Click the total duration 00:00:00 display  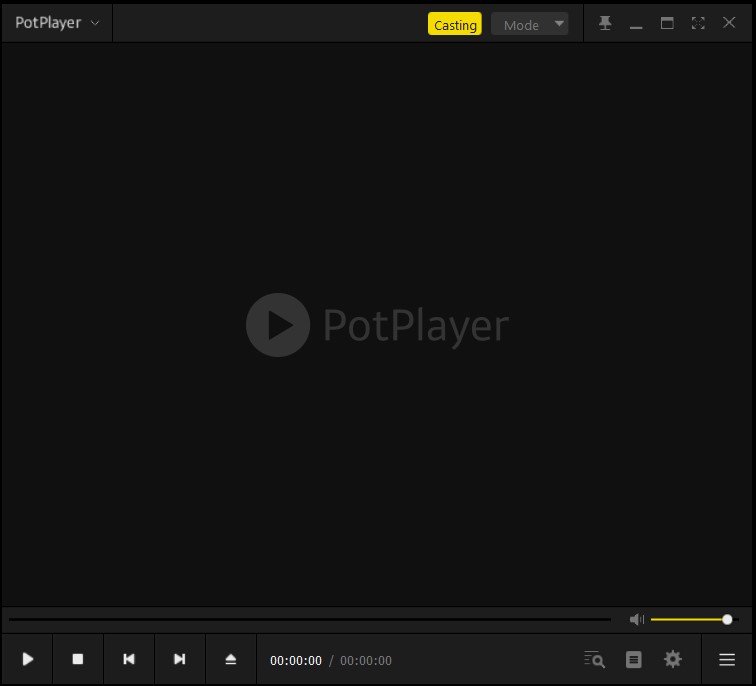(x=366, y=660)
